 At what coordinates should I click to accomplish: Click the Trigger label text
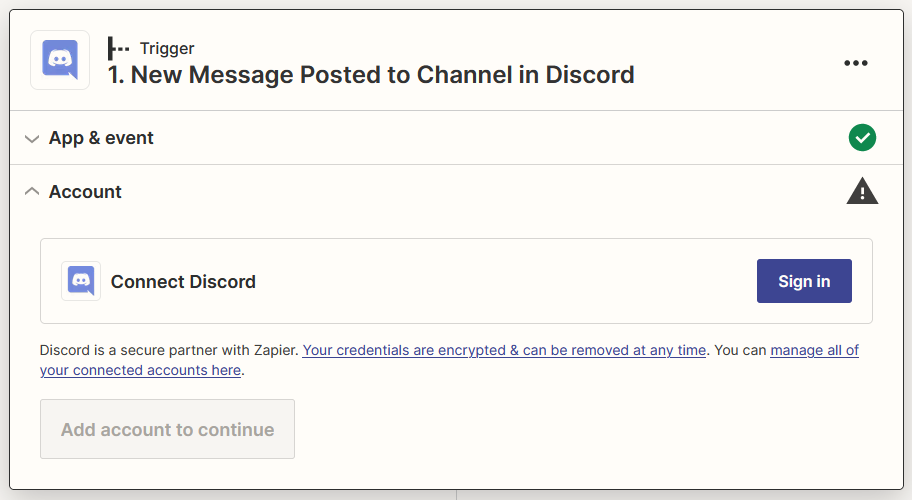coord(167,48)
